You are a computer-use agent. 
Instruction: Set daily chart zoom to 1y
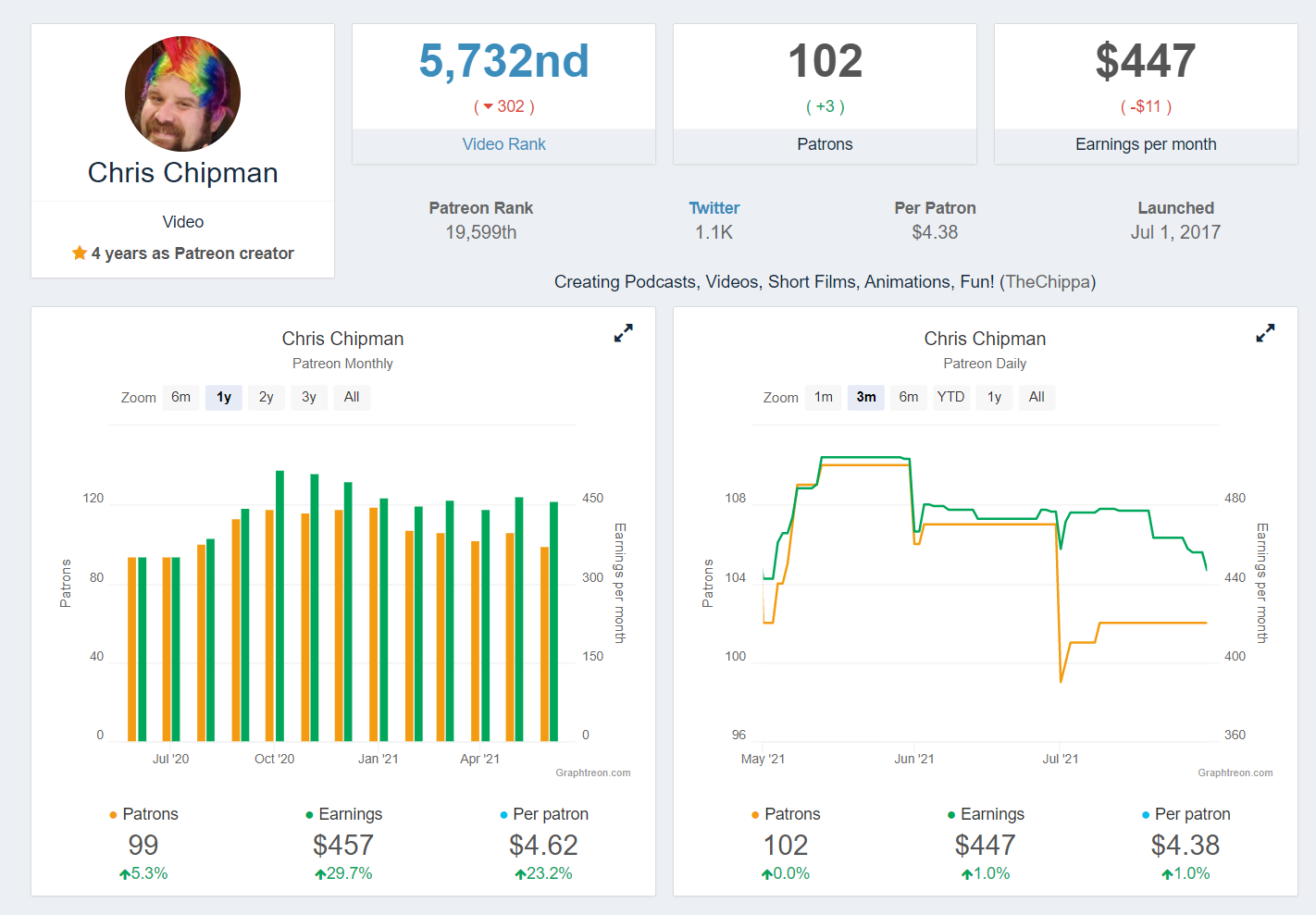click(x=994, y=397)
